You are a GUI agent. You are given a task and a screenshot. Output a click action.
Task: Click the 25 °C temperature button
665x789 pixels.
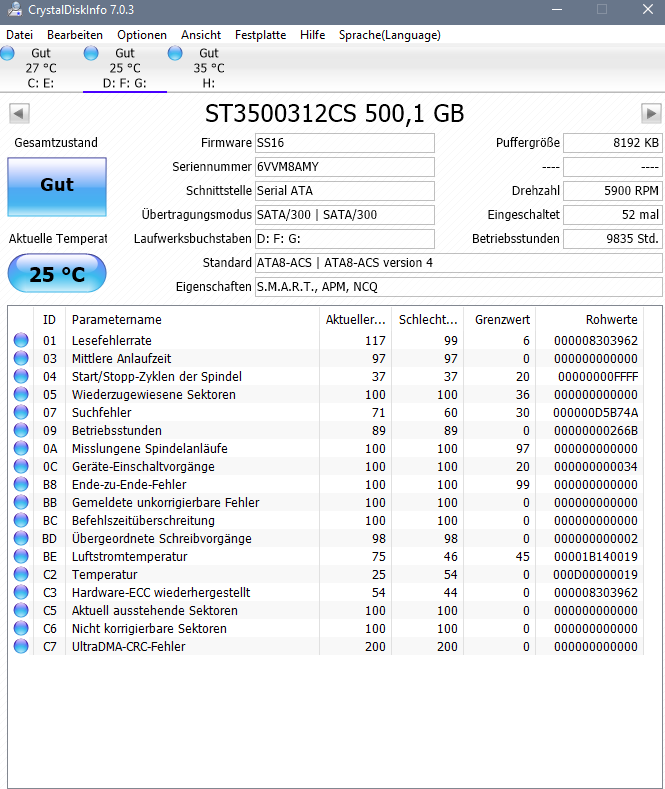57,273
